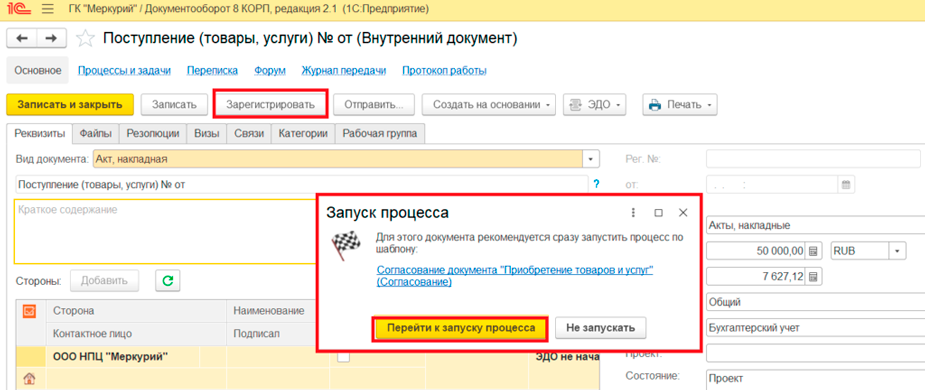Click Перейти к запуску процесса button
This screenshot has width=925, height=390.
point(460,328)
